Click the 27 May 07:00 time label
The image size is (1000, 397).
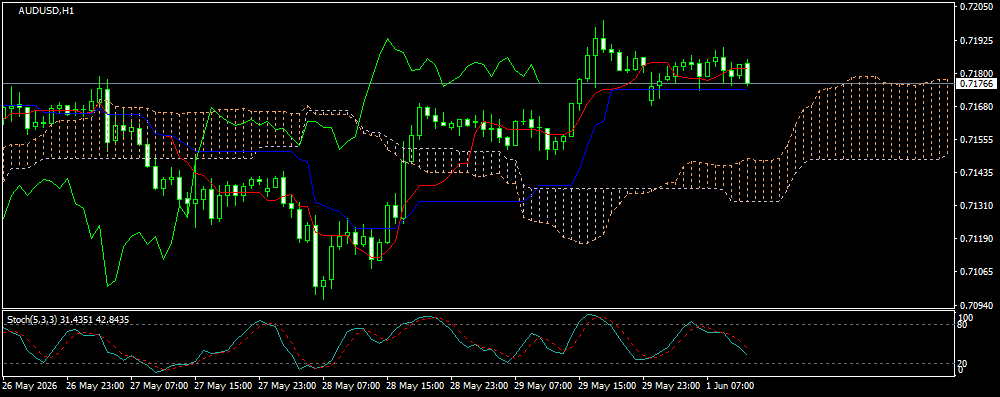[159, 386]
